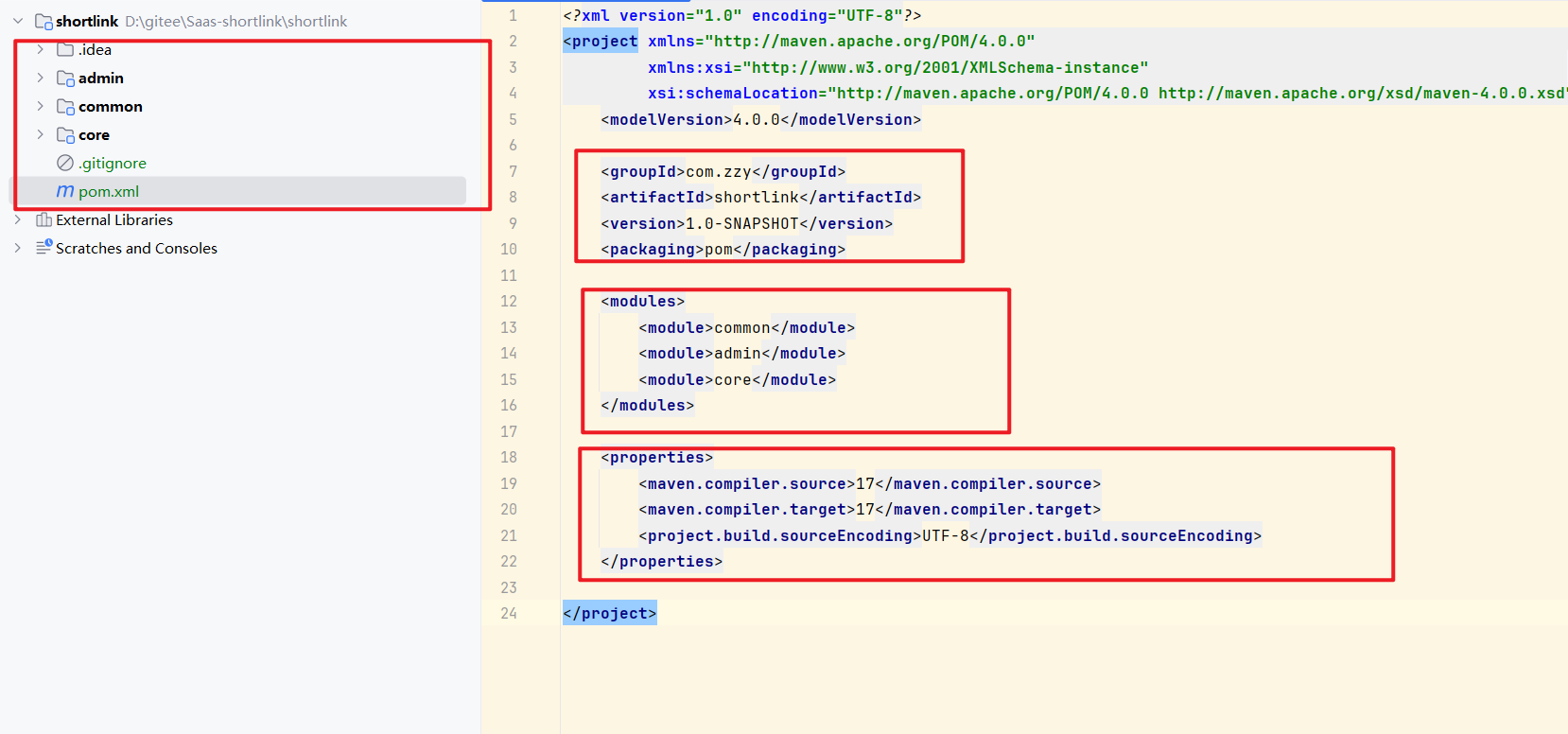The height and width of the screenshot is (734, 1568).
Task: Click the admin module entry in code
Action: [742, 353]
